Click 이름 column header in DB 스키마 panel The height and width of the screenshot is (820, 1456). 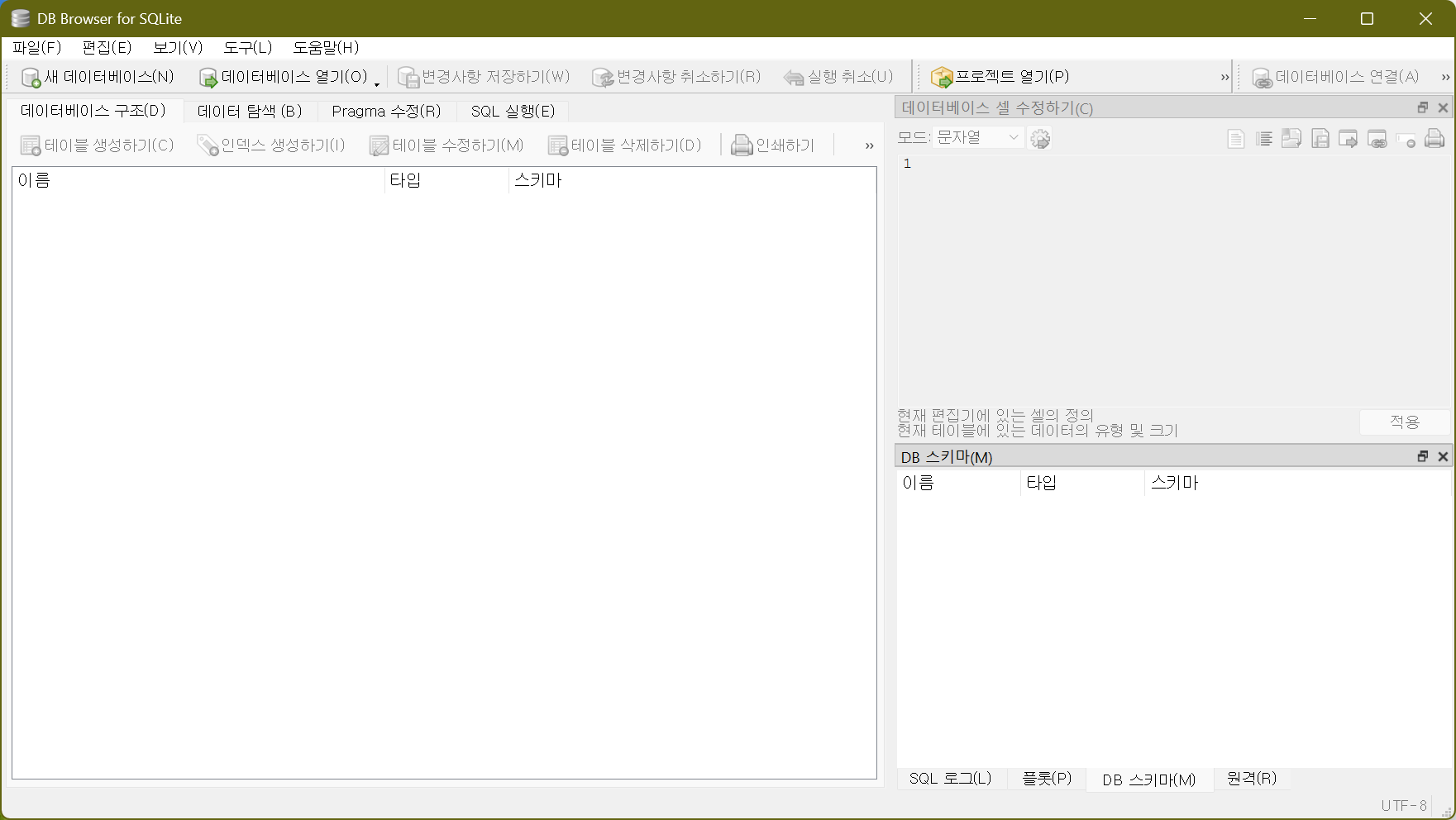point(959,483)
